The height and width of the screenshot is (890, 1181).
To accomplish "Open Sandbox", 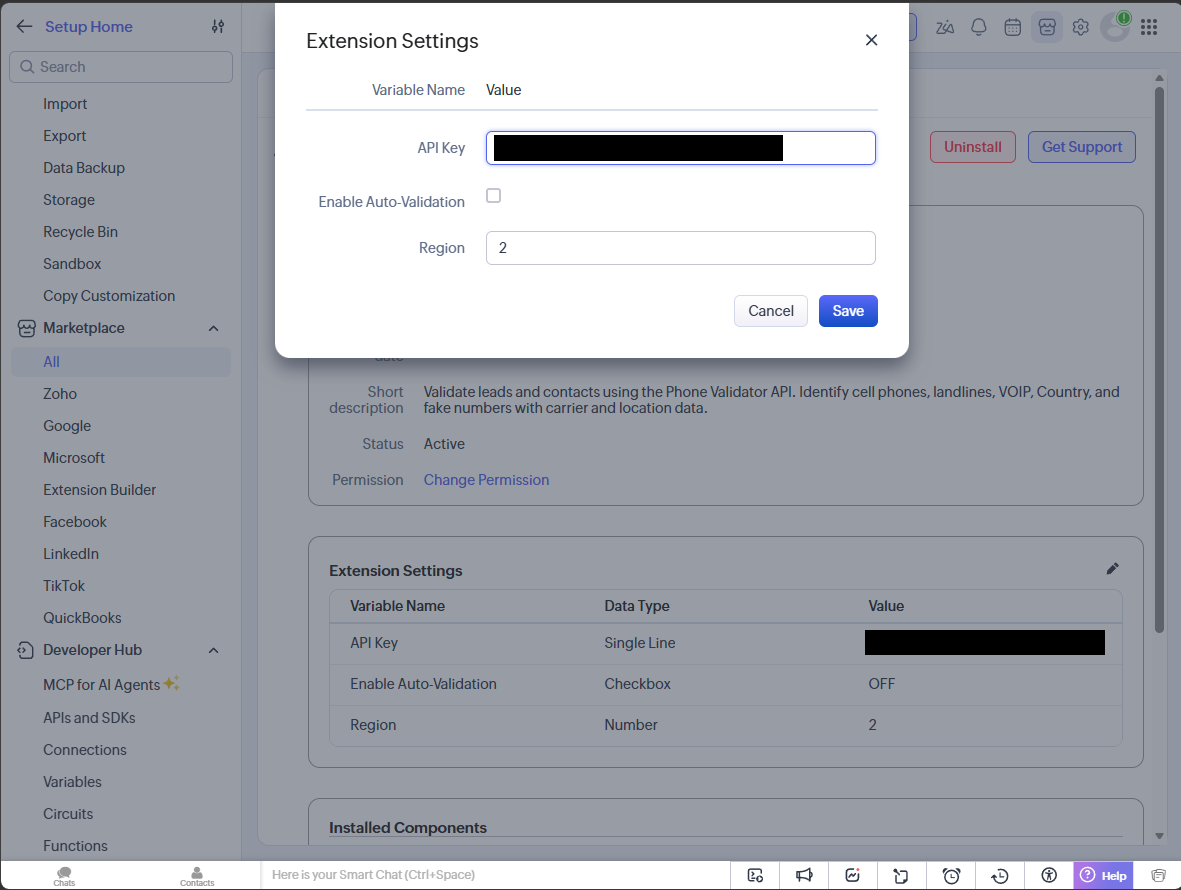I will click(x=72, y=264).
